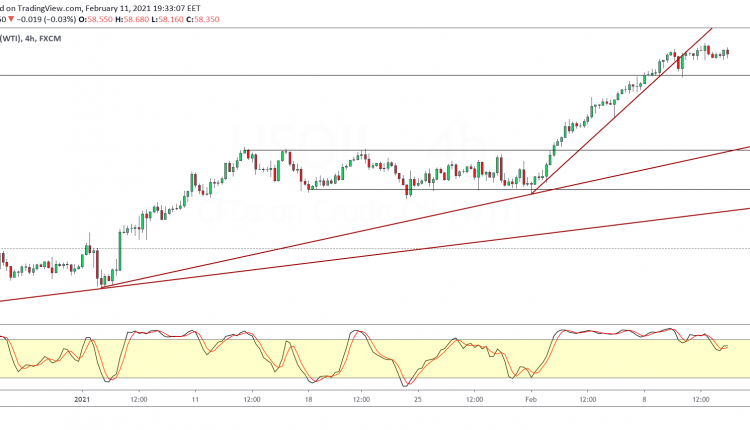Click the red down-arrow price change indicator
Screen dimensions: 750x430
coord(12,17)
